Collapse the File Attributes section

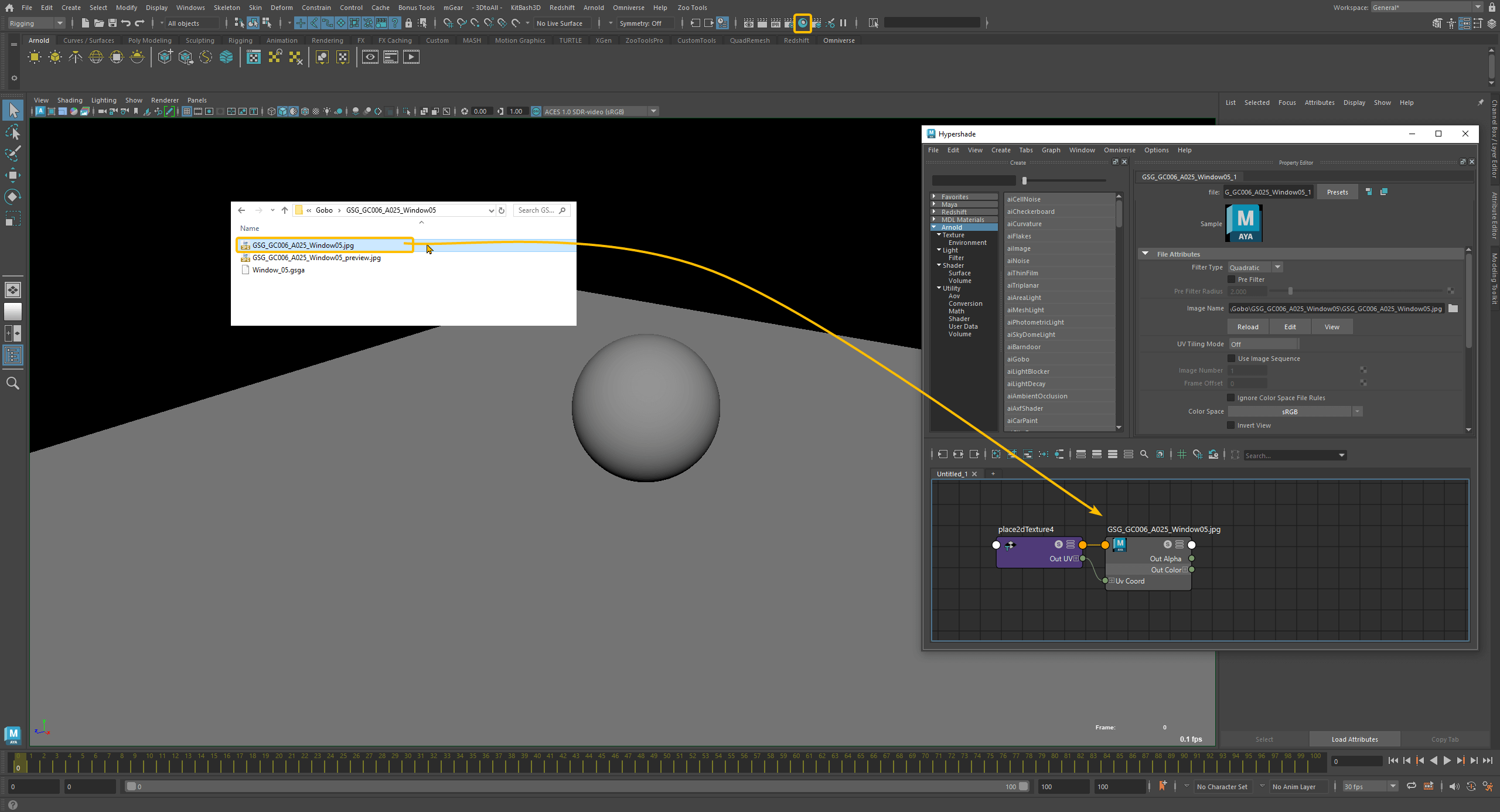[x=1146, y=254]
